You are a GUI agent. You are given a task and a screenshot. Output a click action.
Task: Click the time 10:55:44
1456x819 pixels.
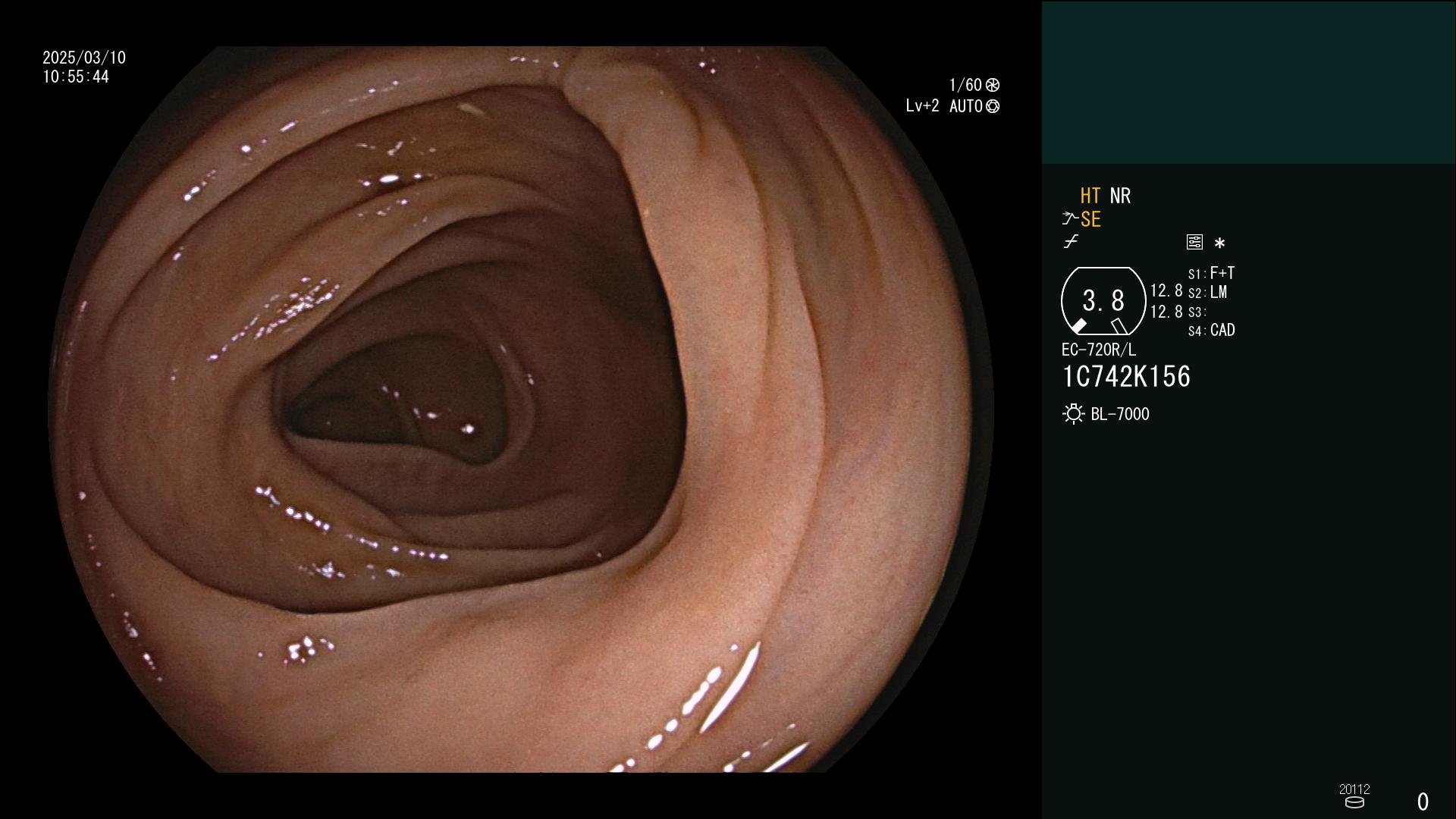point(76,77)
